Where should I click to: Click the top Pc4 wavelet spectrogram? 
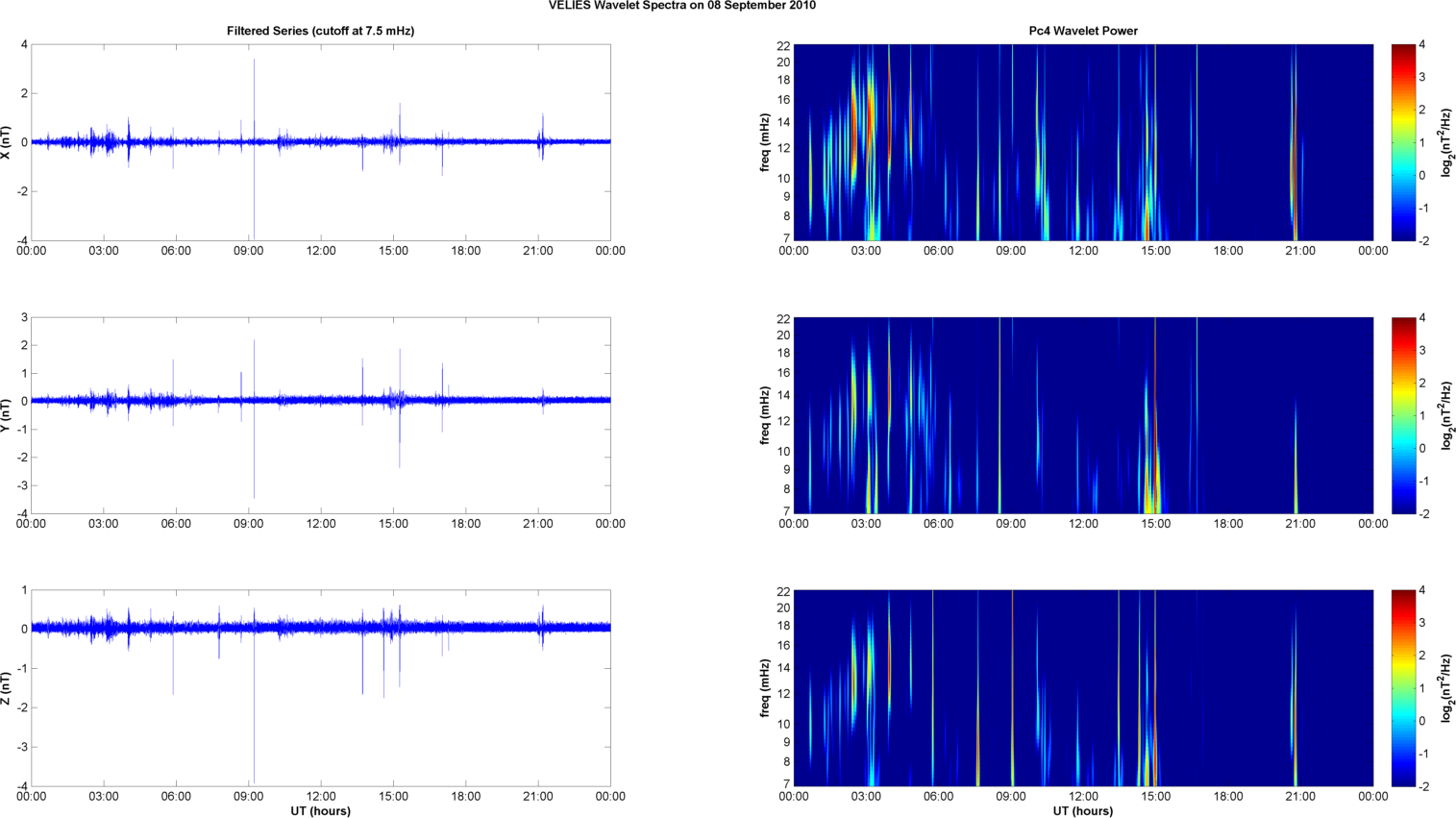tap(1083, 142)
